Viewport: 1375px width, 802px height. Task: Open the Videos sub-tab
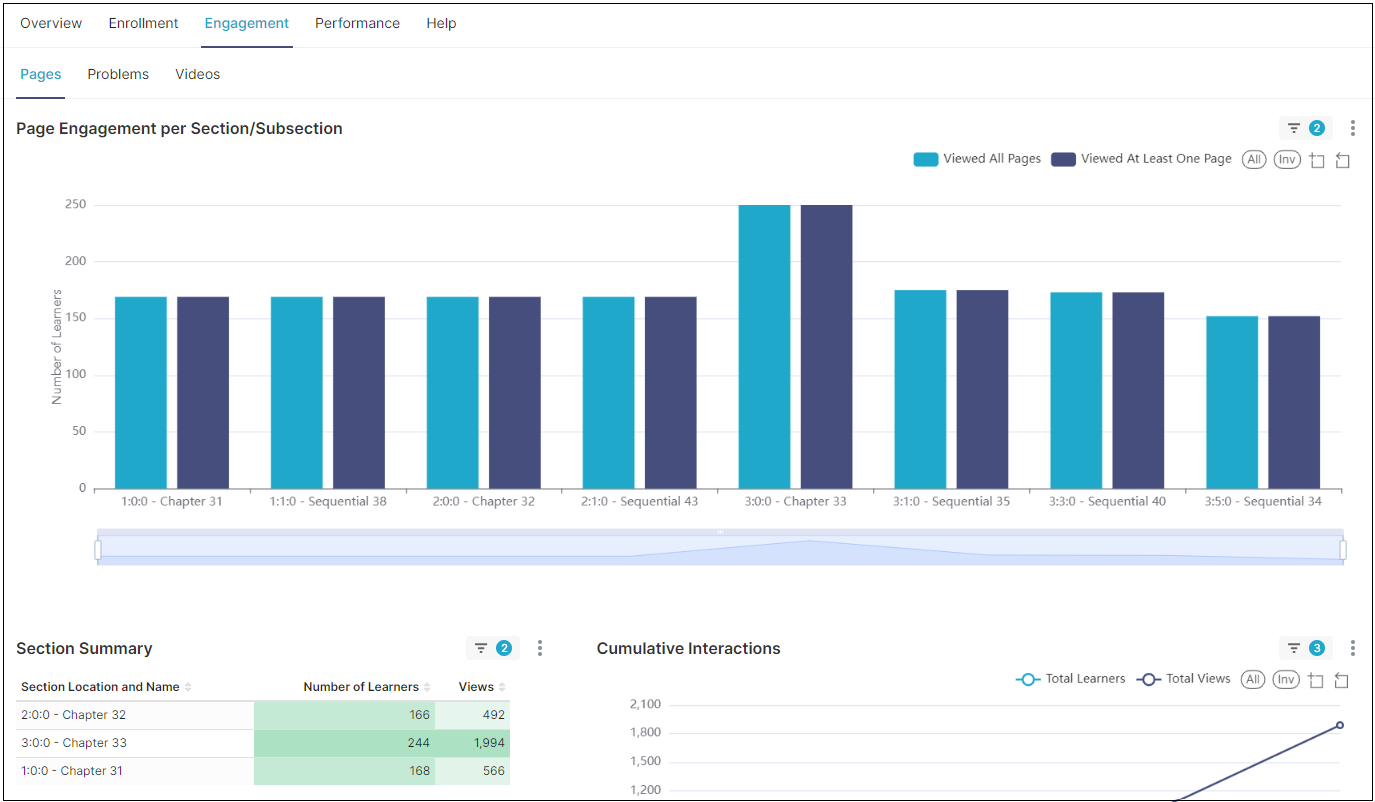pos(197,74)
